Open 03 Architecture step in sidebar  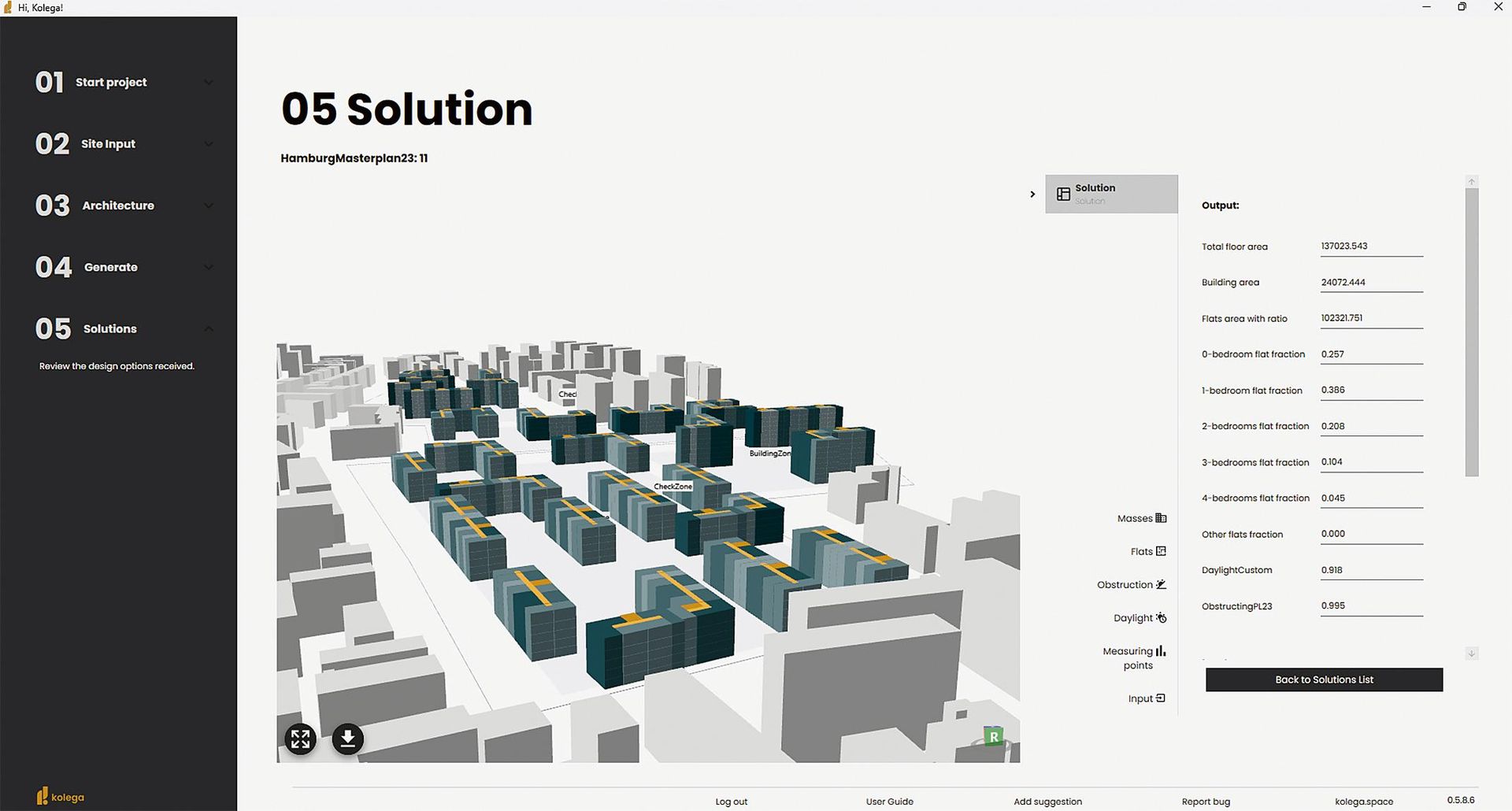(118, 206)
